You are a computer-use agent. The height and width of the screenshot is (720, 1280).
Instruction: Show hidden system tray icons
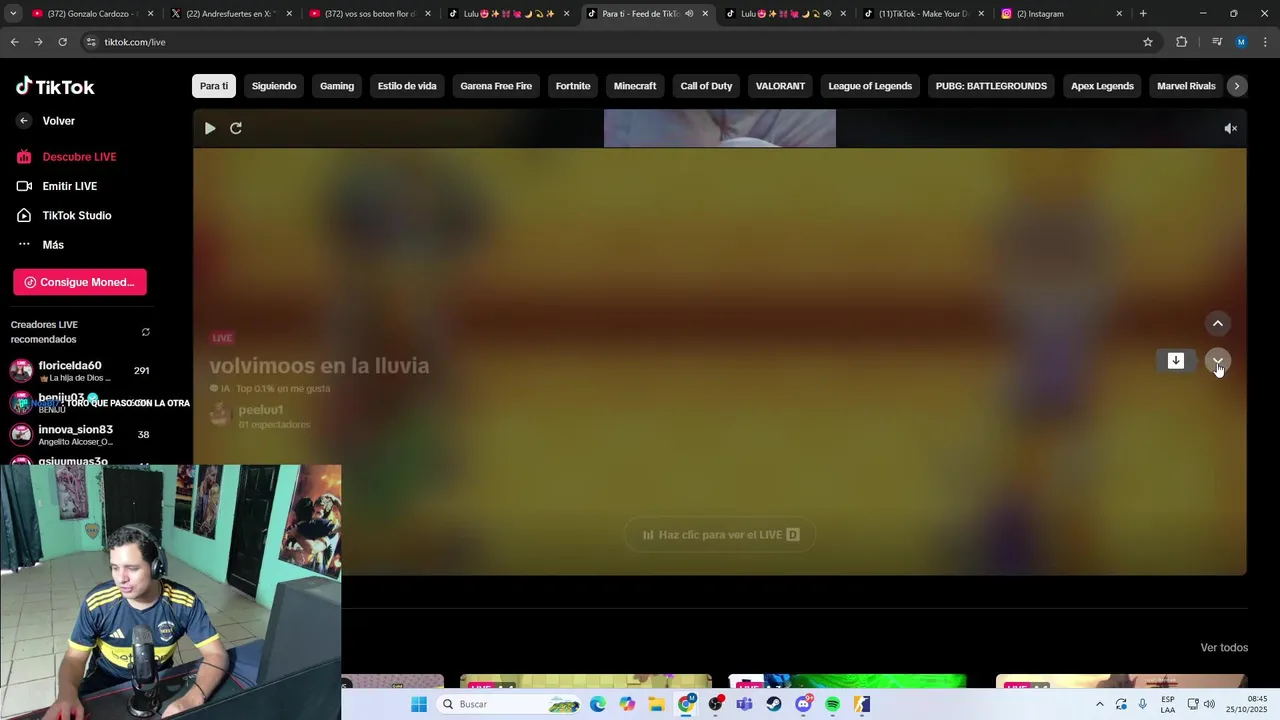(x=1100, y=705)
